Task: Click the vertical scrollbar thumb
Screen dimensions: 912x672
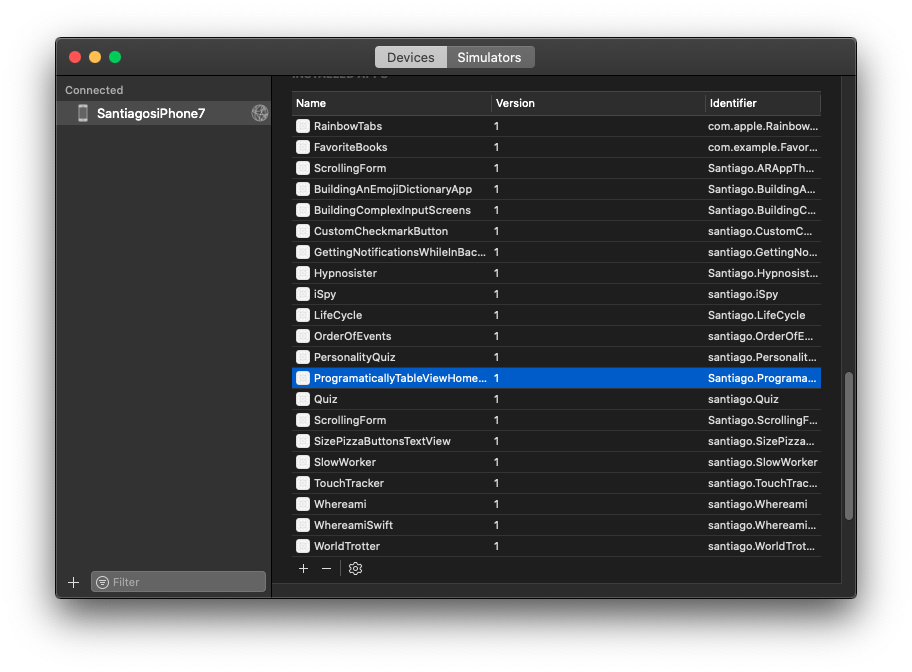Action: 849,446
